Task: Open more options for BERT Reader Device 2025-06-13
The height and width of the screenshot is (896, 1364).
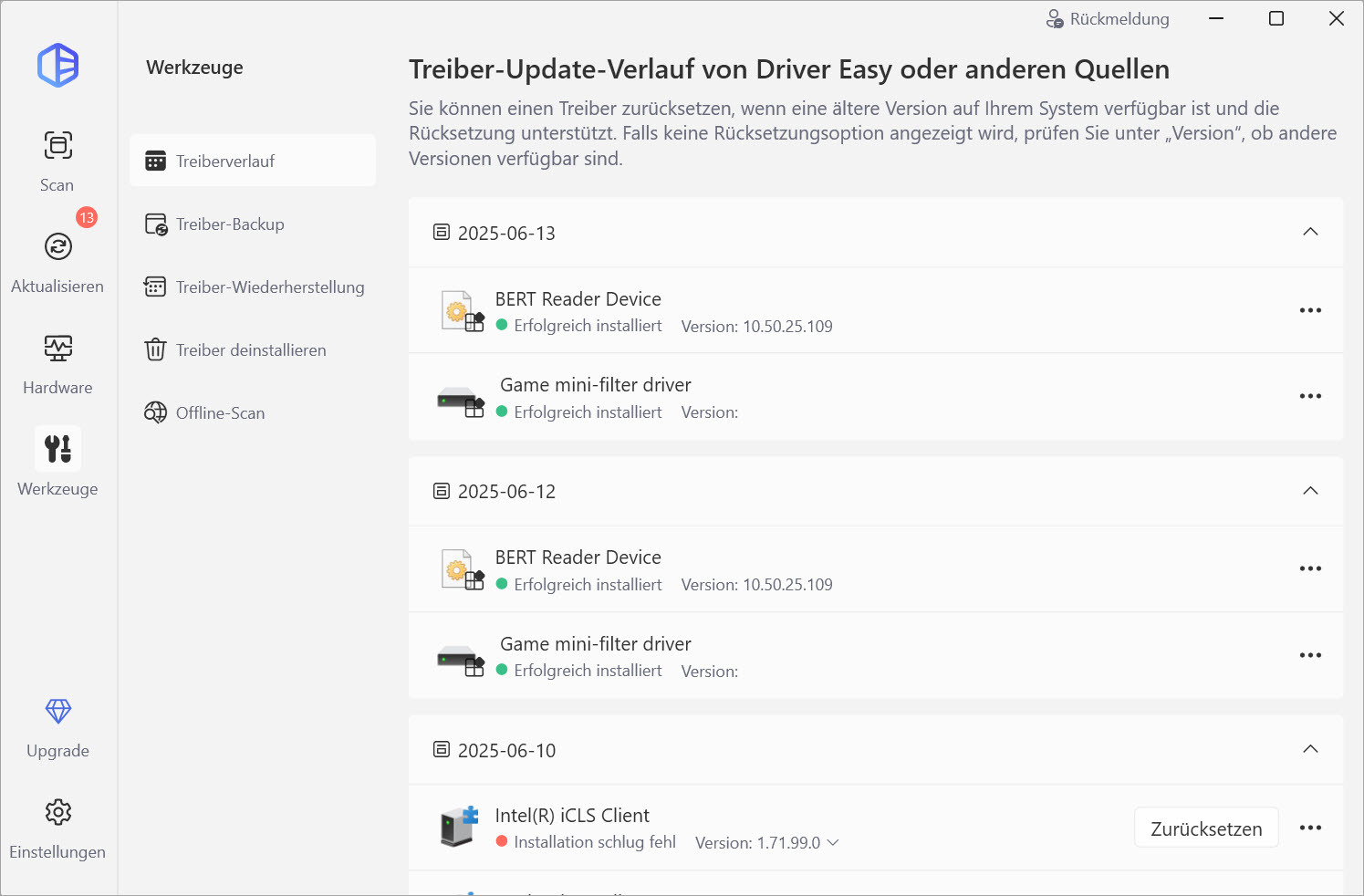Action: 1310,310
